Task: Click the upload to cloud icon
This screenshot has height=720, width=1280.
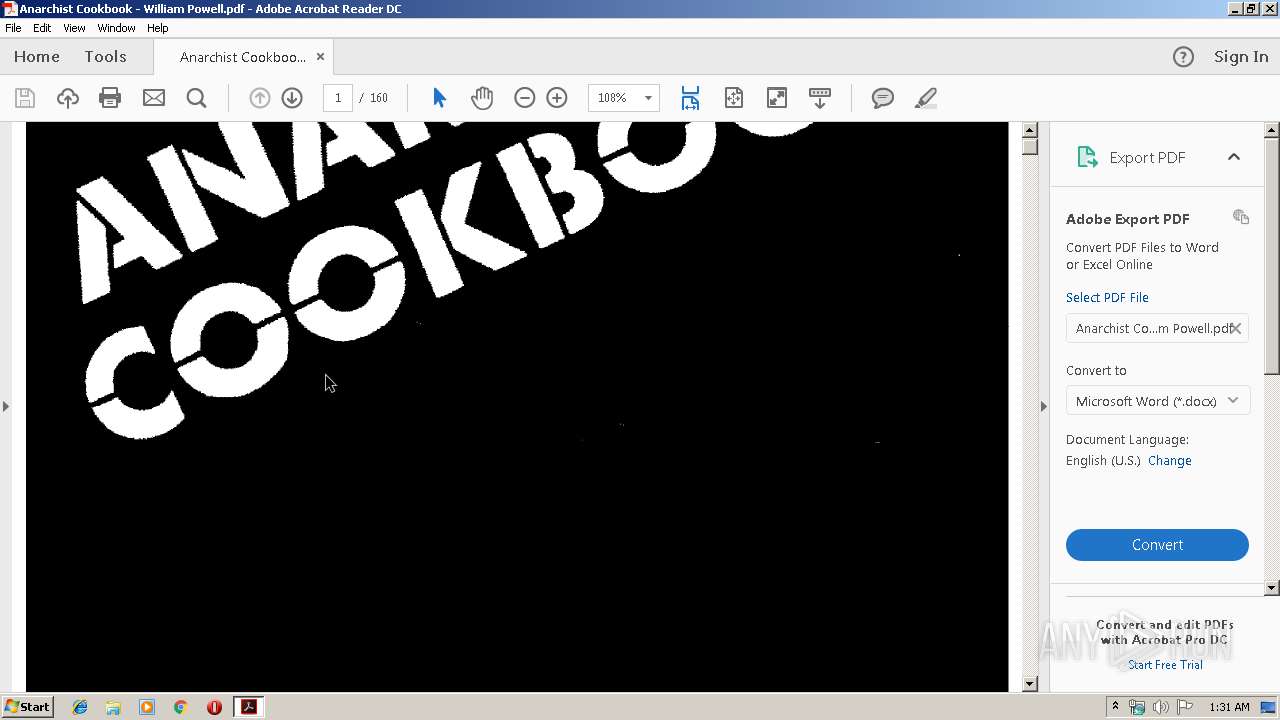Action: (67, 98)
